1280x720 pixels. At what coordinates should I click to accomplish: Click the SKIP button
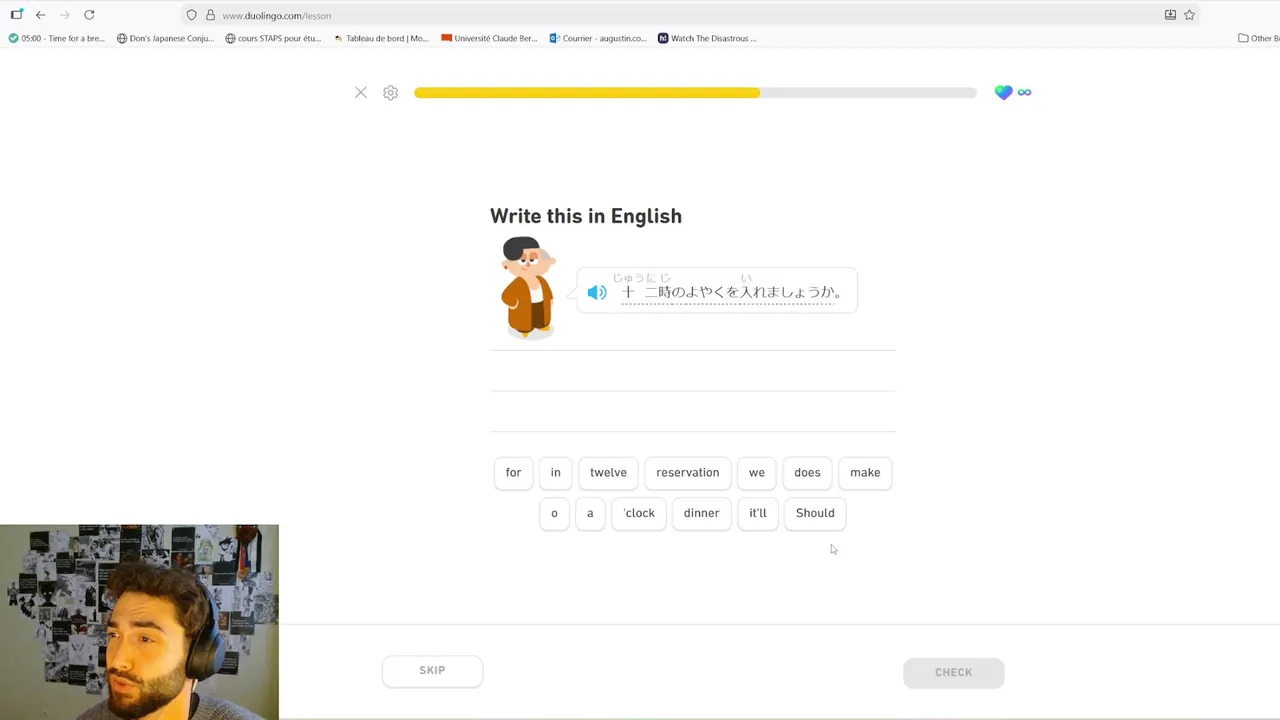pos(432,671)
